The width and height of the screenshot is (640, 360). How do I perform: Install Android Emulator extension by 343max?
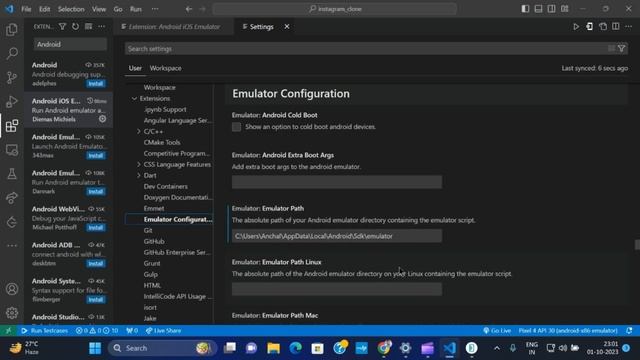point(96,156)
